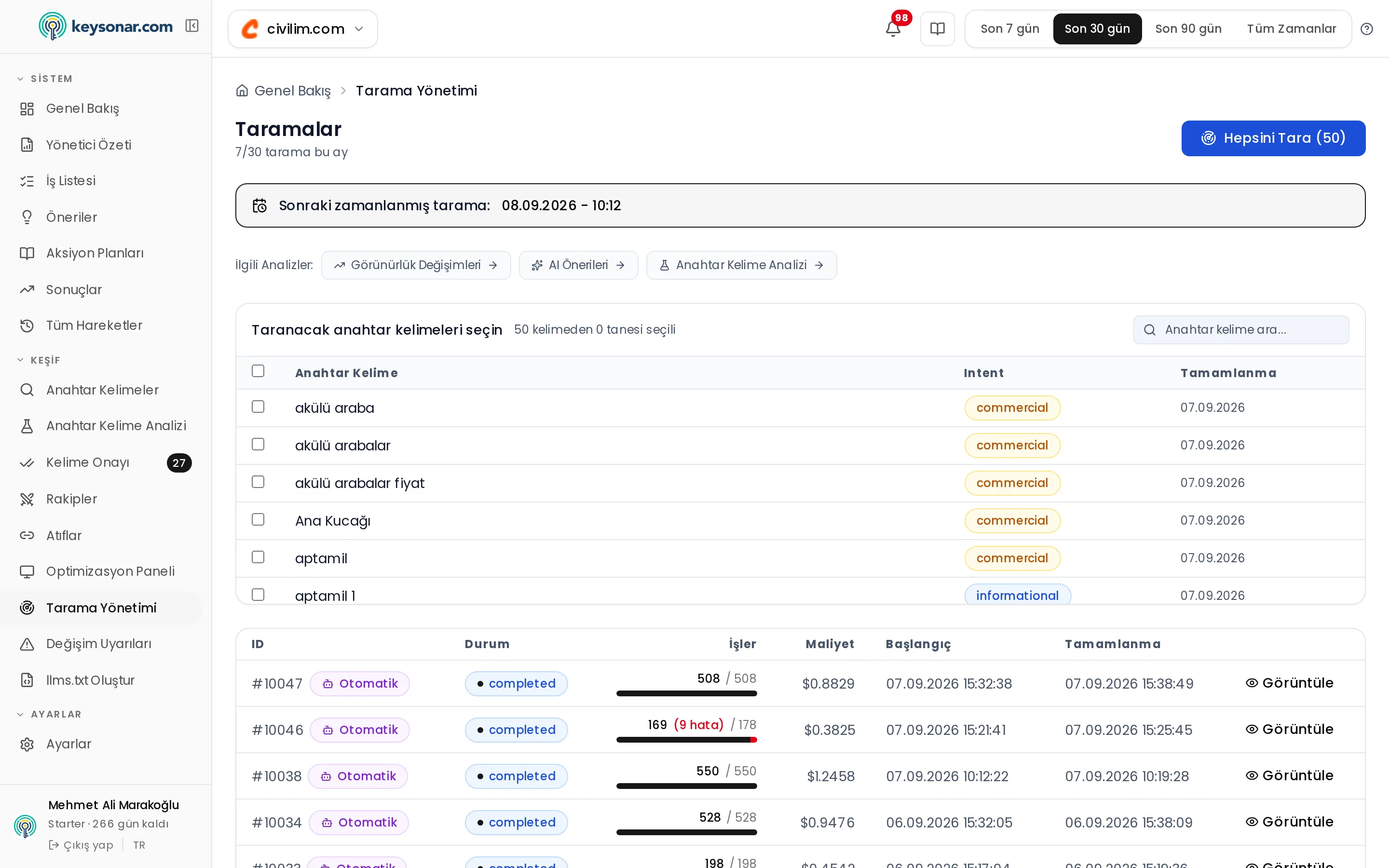Collapse the SİSTEM sidebar section
The image size is (1389, 868).
45,79
